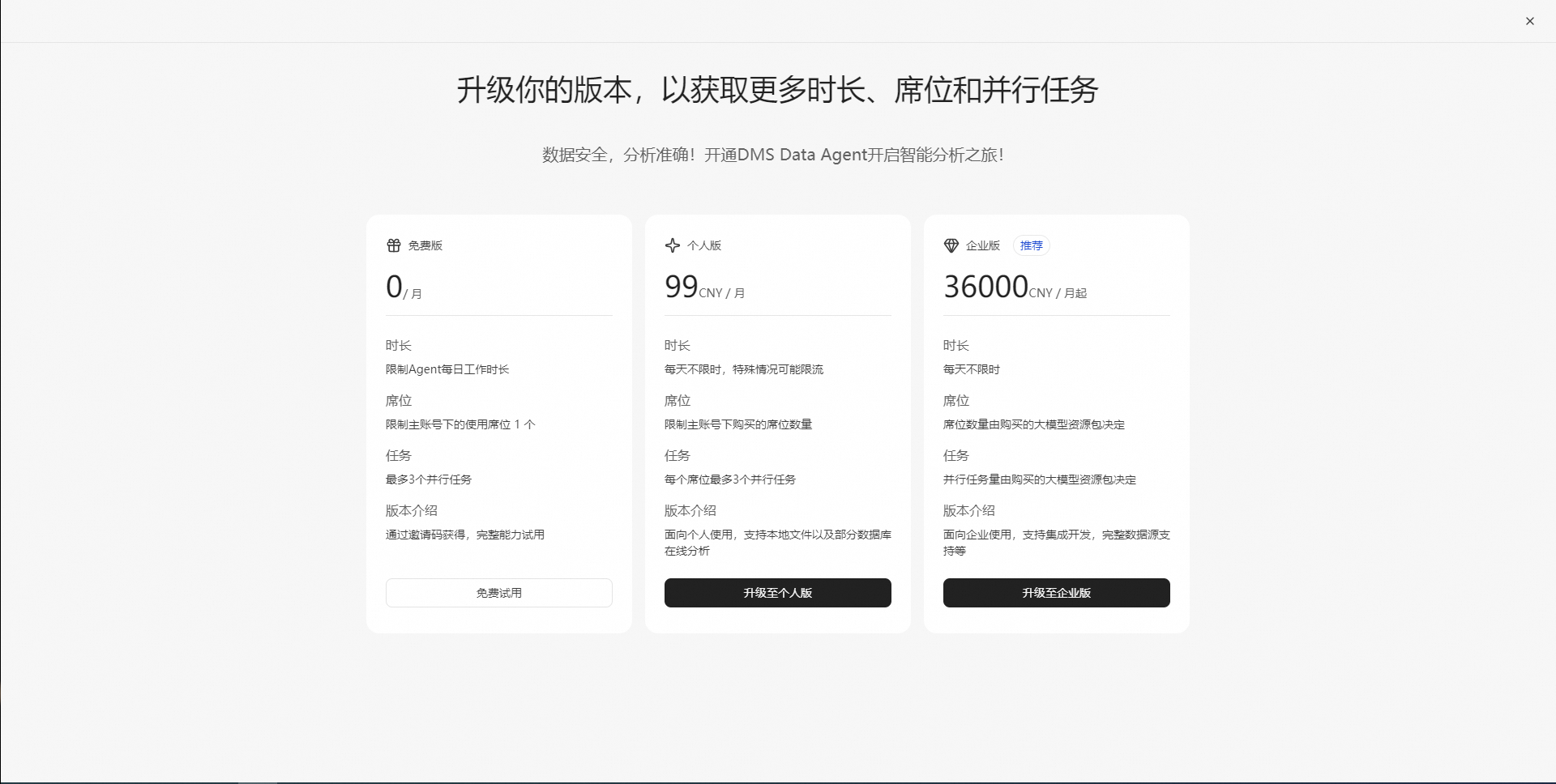This screenshot has height=784, width=1556.
Task: Click text 限制主账号下的使用席位 1 个
Action: (460, 424)
